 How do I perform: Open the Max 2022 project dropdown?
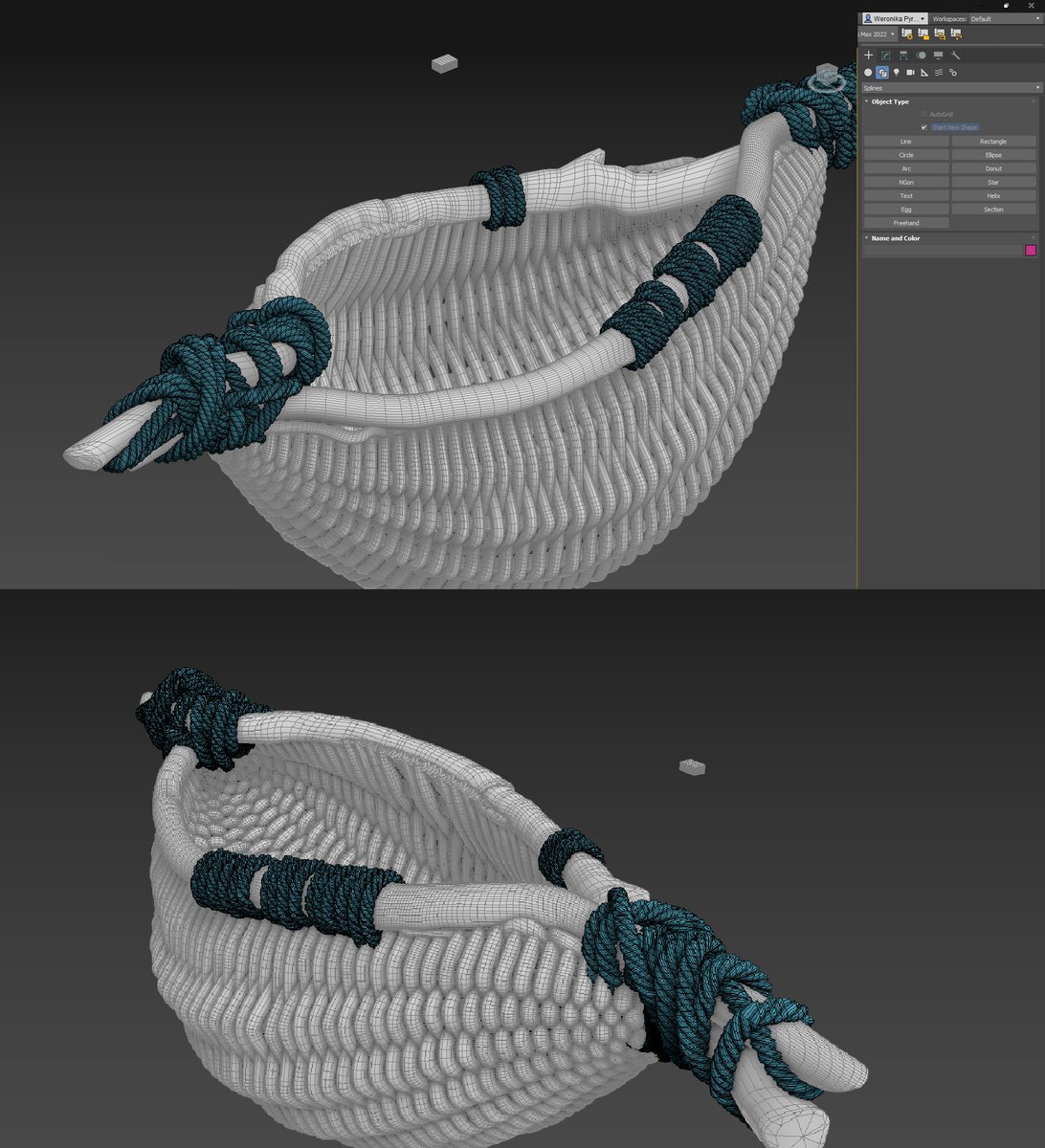coord(878,34)
